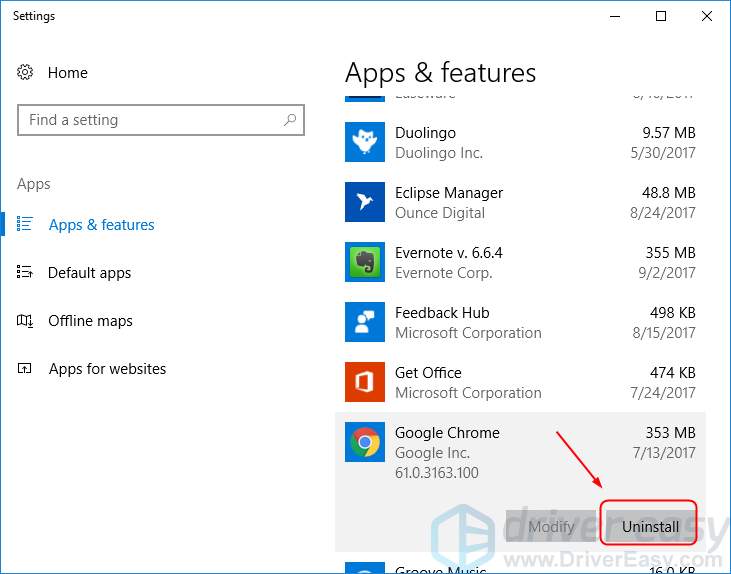Click the Default apps icon
731x574 pixels.
24,272
